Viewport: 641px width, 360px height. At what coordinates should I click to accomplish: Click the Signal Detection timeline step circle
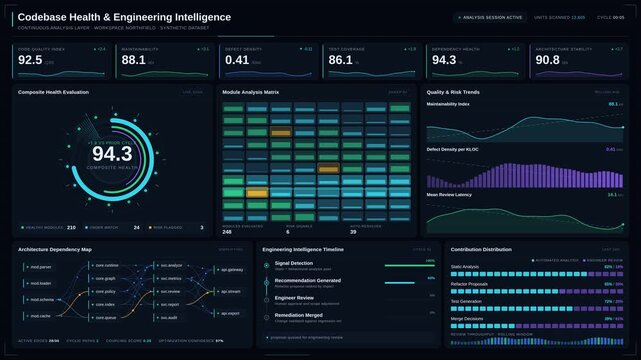pyautogui.click(x=267, y=266)
